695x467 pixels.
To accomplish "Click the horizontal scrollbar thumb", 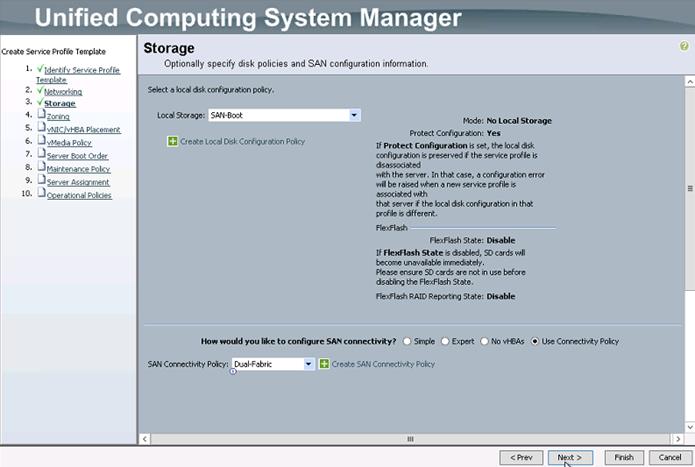I will [x=410, y=439].
